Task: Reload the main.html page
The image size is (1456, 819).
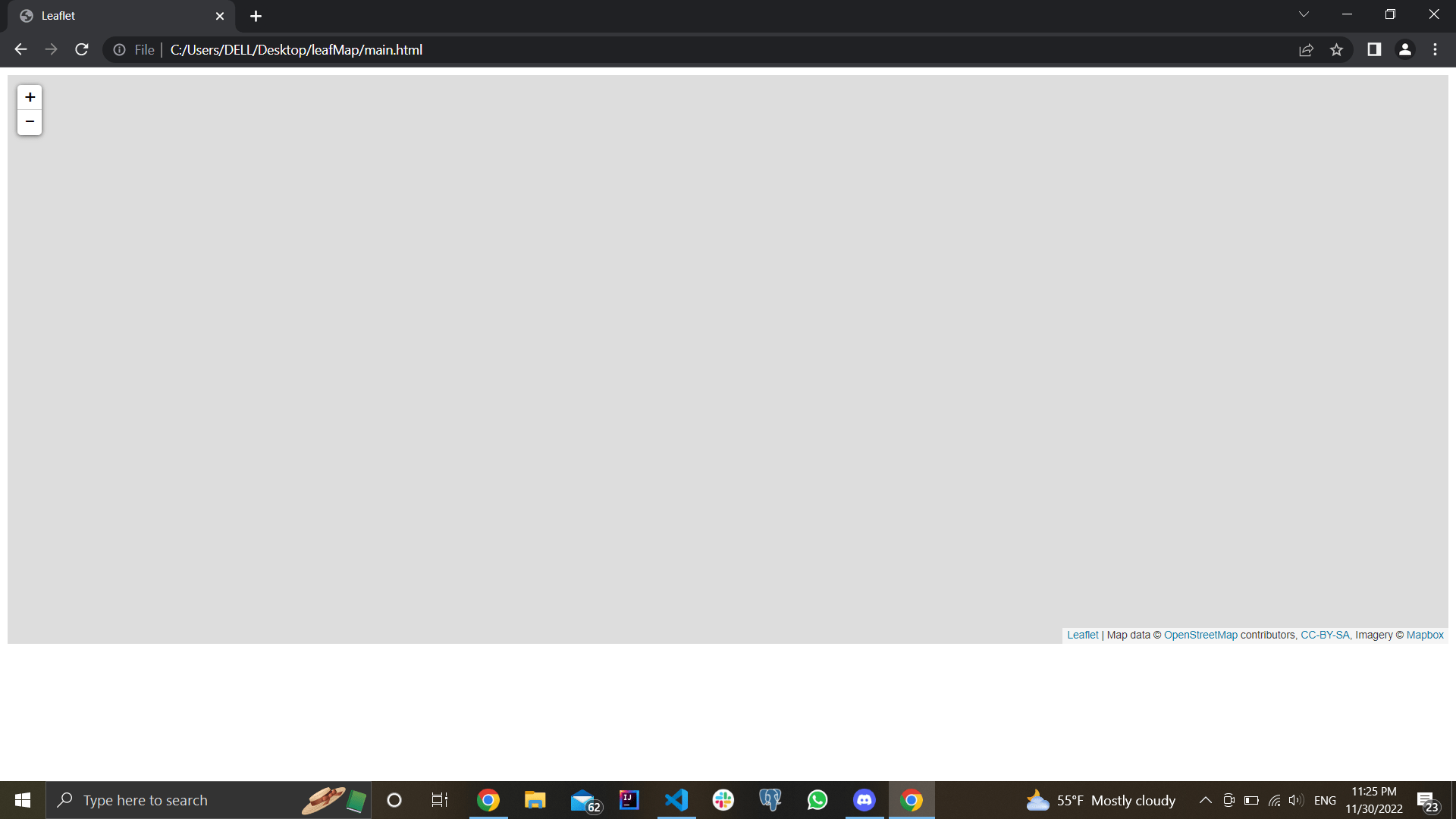Action: 82,49
